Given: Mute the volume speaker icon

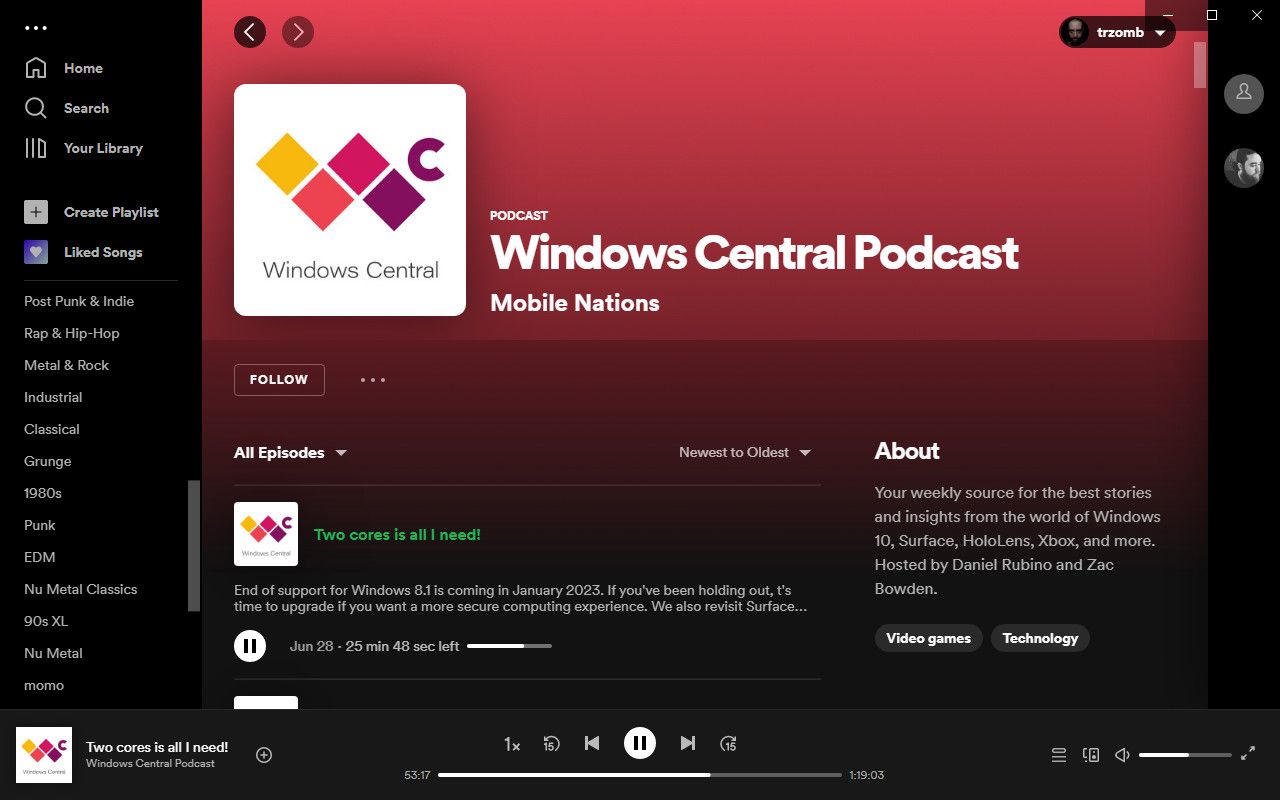Looking at the screenshot, I should 1121,755.
